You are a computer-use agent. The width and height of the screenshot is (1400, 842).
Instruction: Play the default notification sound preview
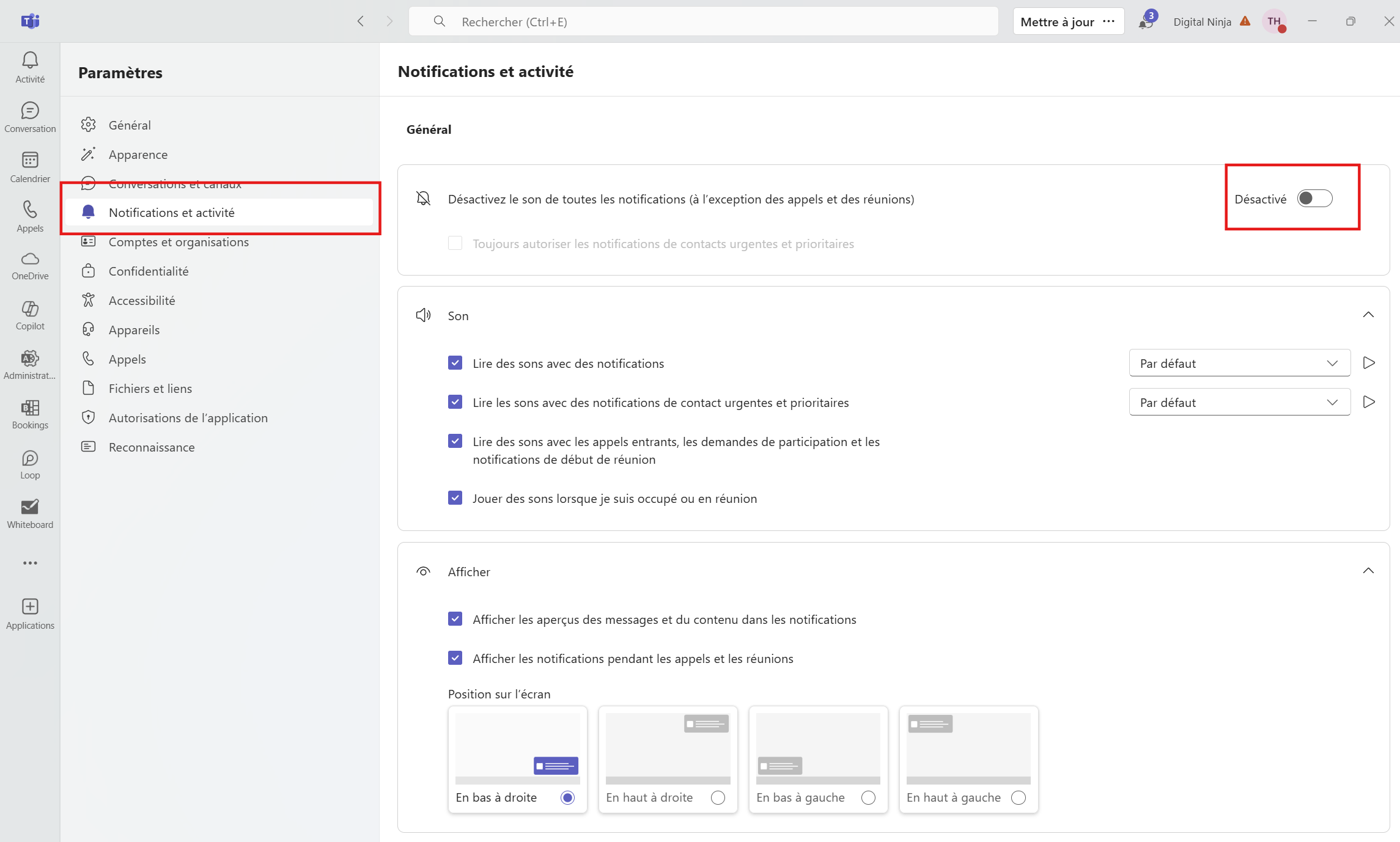coord(1369,363)
